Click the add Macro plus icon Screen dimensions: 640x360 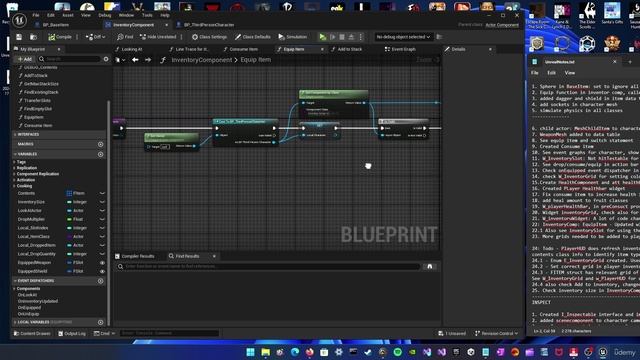tap(100, 144)
